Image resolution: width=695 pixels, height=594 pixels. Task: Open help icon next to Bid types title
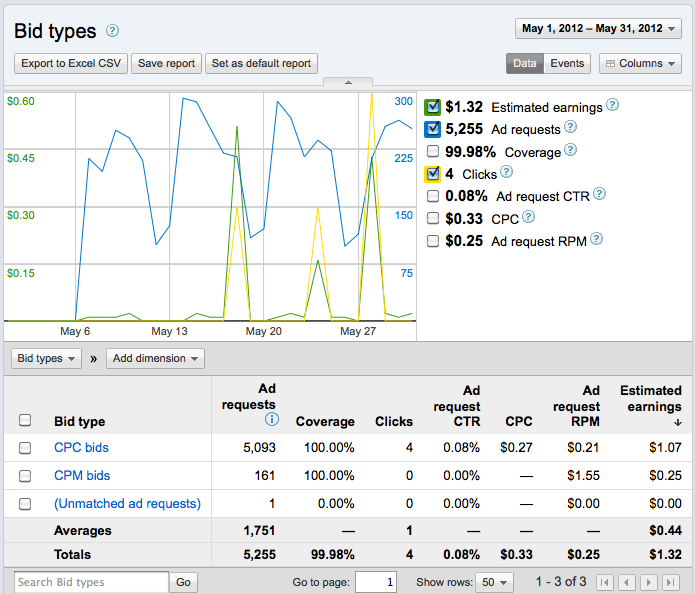(113, 31)
